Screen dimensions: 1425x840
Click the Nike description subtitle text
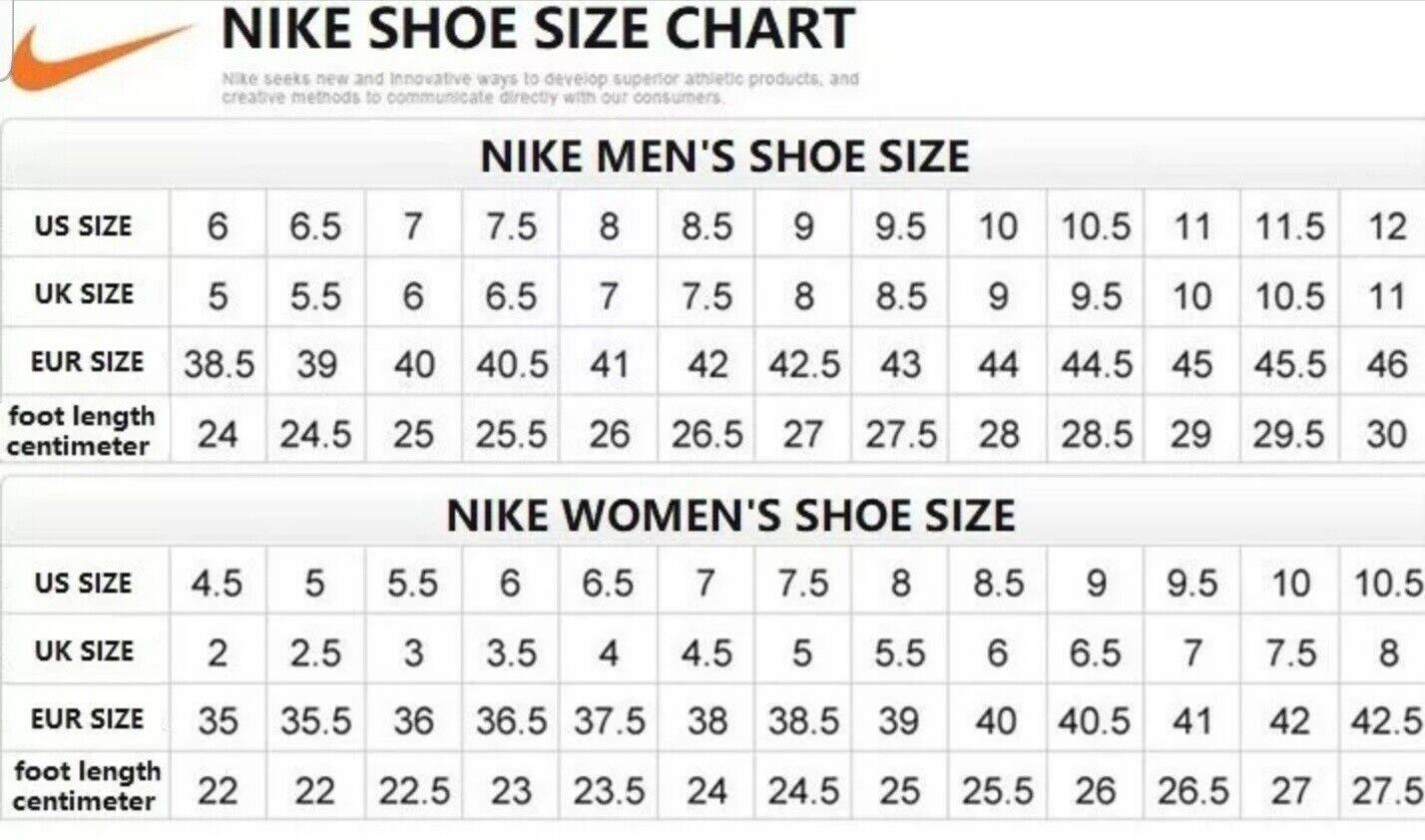(540, 88)
